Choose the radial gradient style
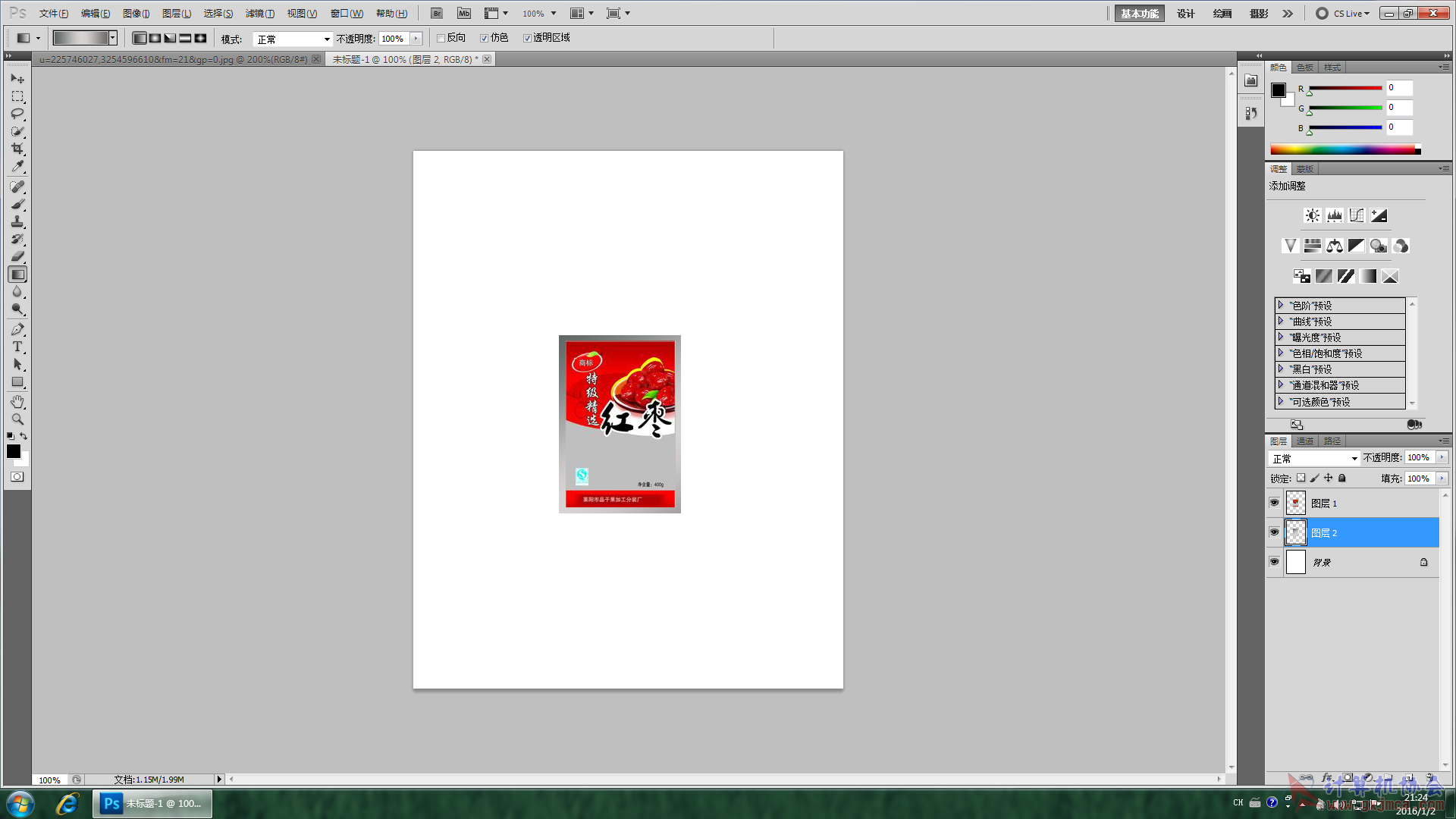The width and height of the screenshot is (1456, 819). tap(155, 38)
